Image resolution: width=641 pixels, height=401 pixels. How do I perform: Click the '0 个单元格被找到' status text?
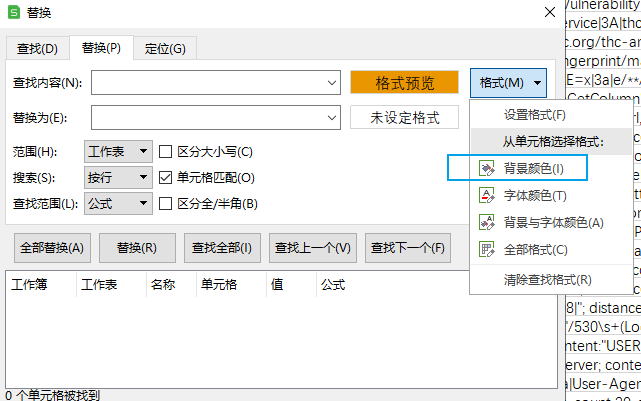coord(52,395)
